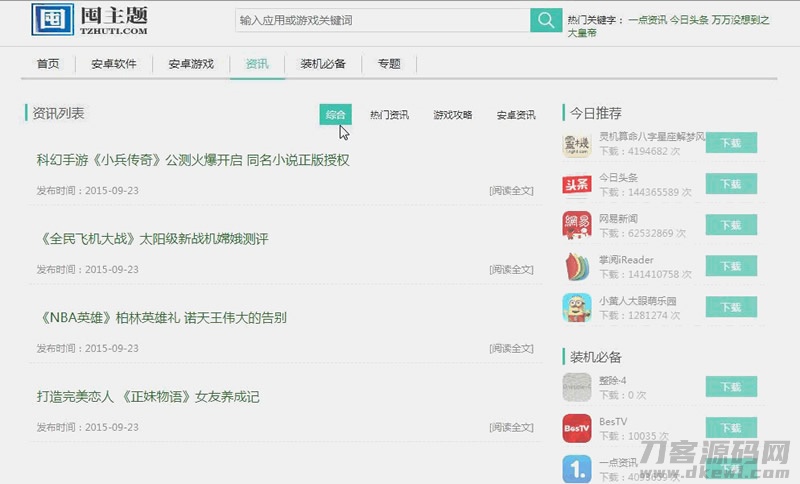Click the 网易新闻 app icon
The height and width of the screenshot is (484, 800).
(577, 226)
